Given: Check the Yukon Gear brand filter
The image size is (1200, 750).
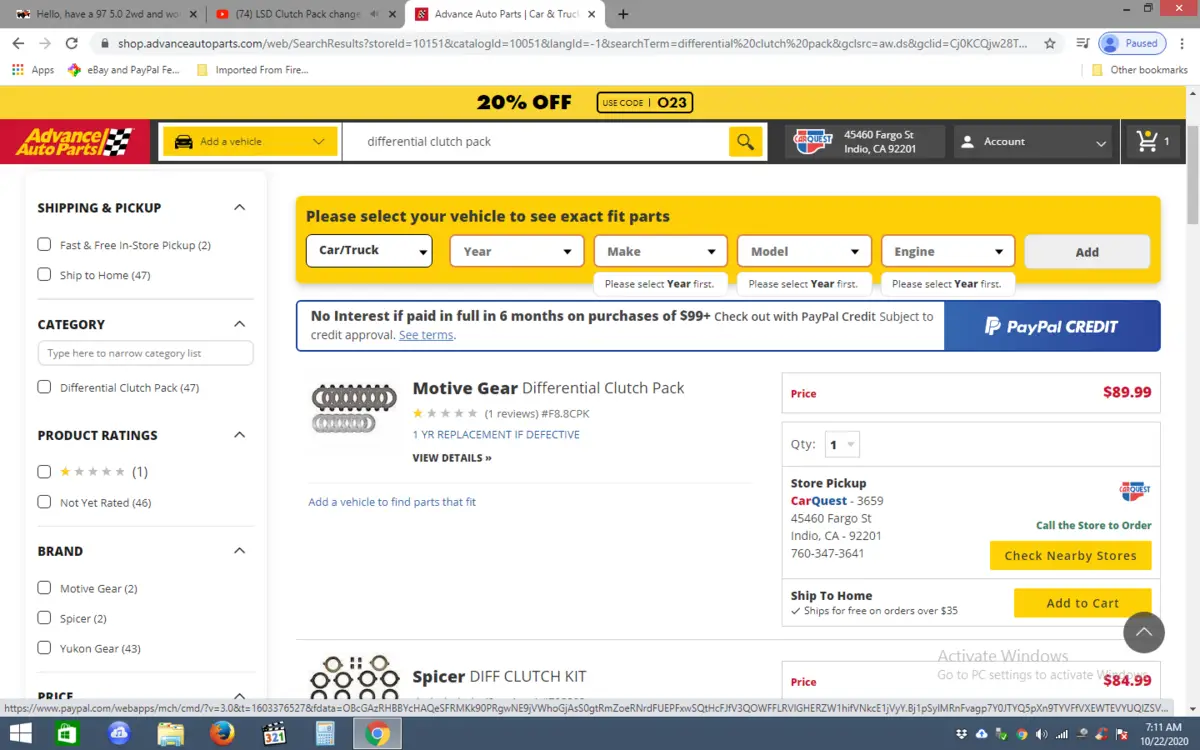Looking at the screenshot, I should tap(44, 648).
